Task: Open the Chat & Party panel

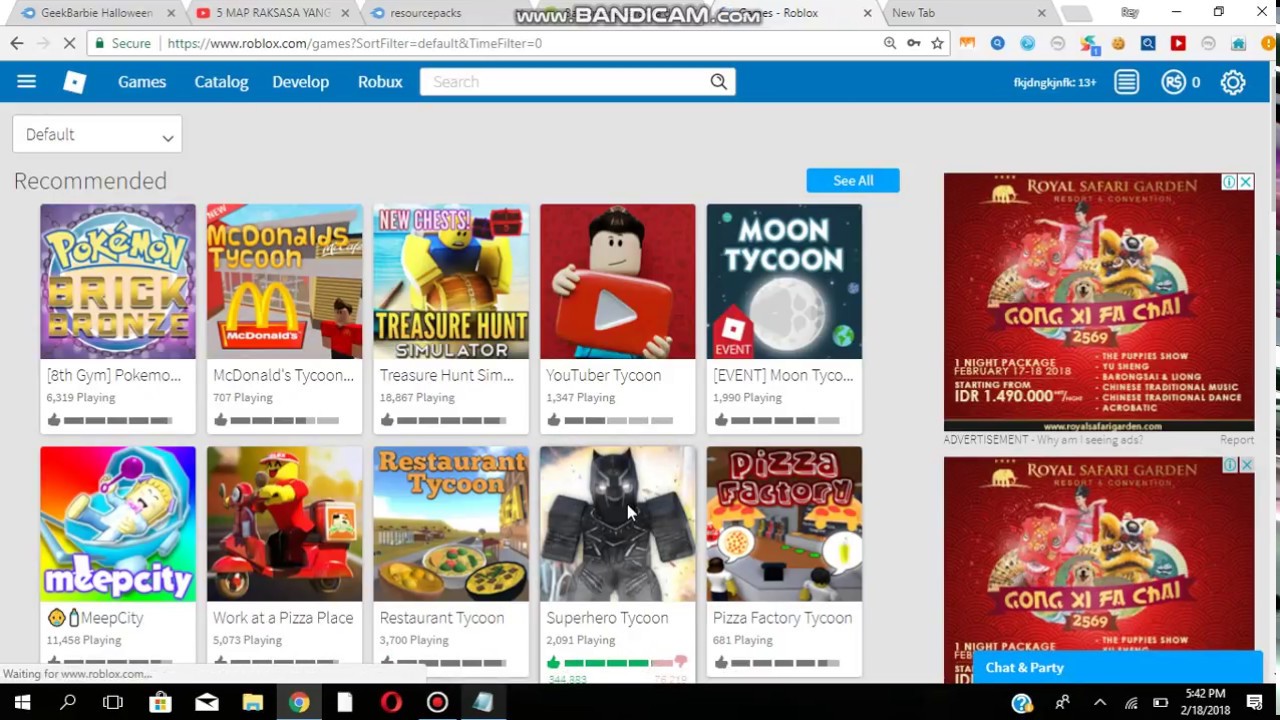Action: 1118,667
